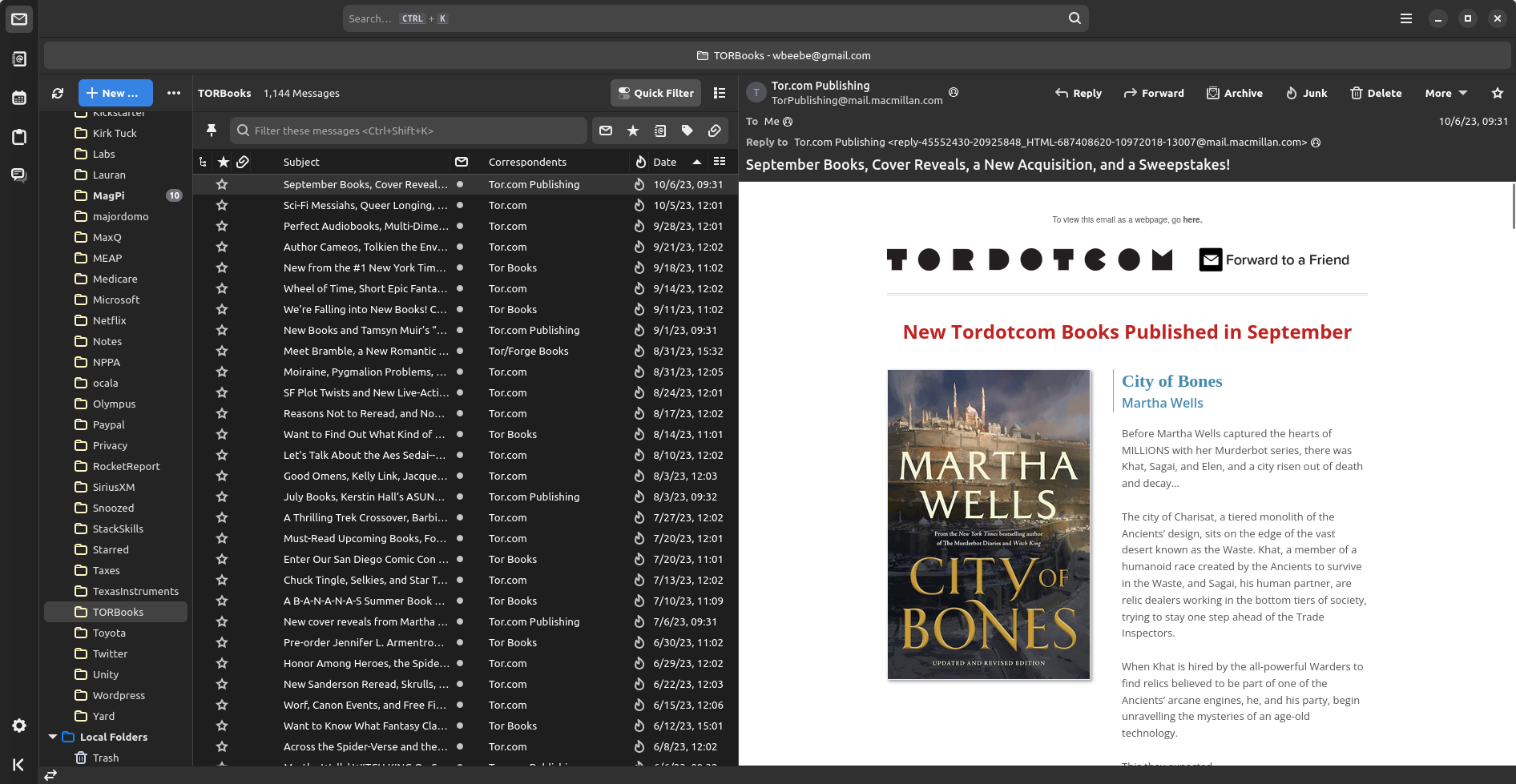The width and height of the screenshot is (1516, 784).
Task: Click the sender contact icon beside TorPublishing address
Action: tap(954, 92)
